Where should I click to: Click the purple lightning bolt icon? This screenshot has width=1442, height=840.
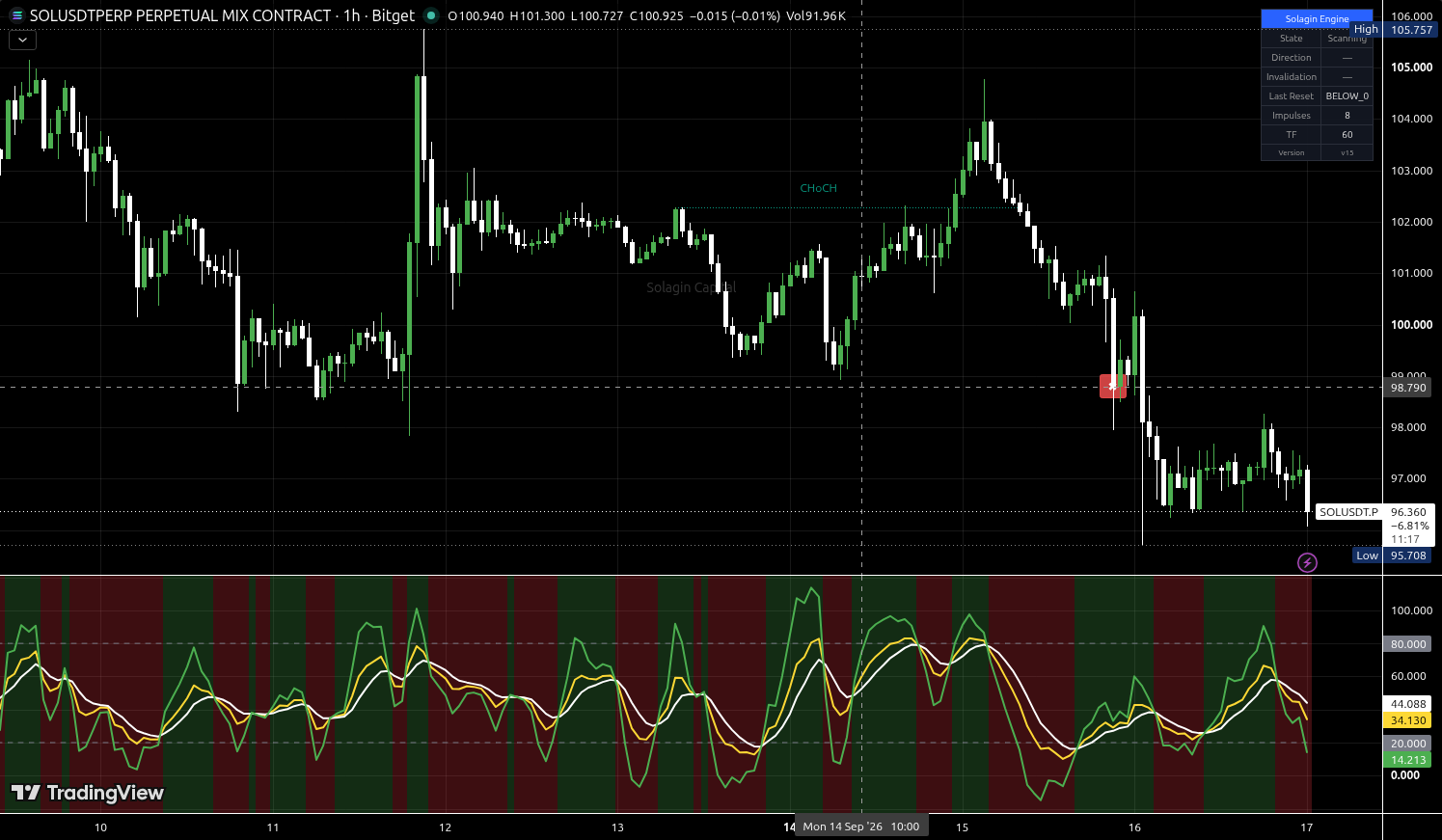[1307, 562]
